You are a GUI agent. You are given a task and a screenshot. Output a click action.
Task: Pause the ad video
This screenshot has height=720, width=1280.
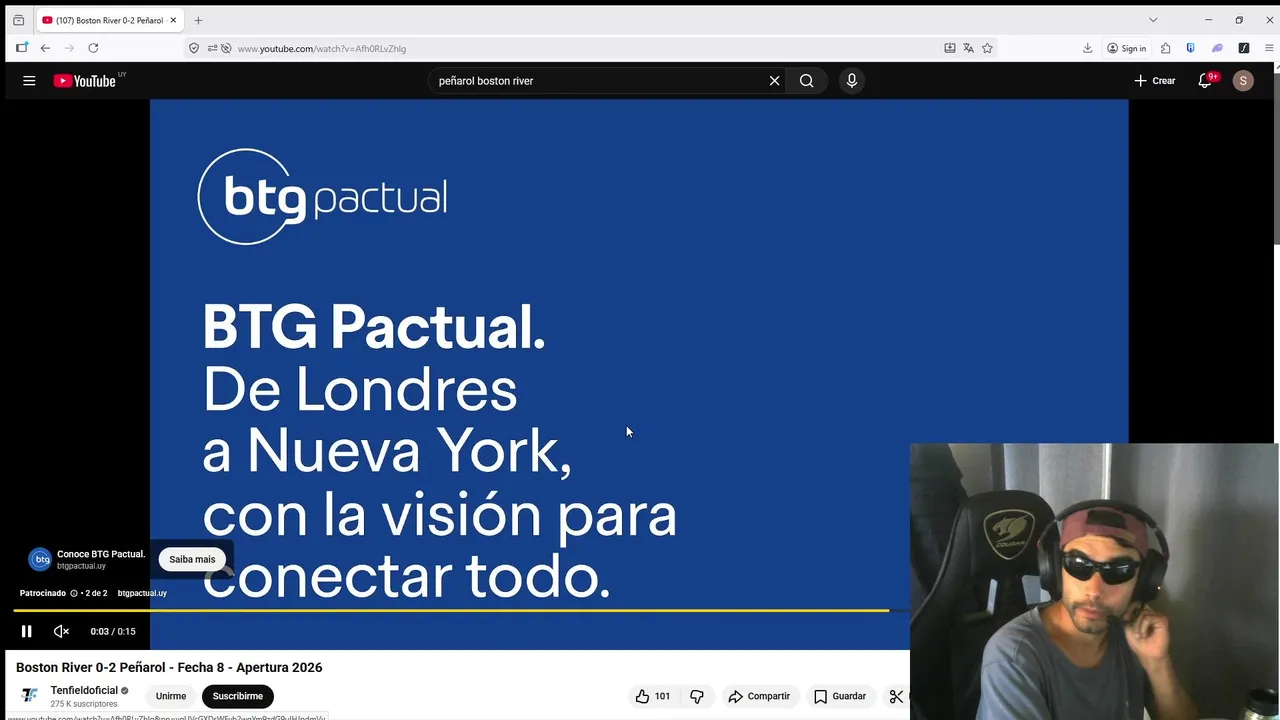27,631
